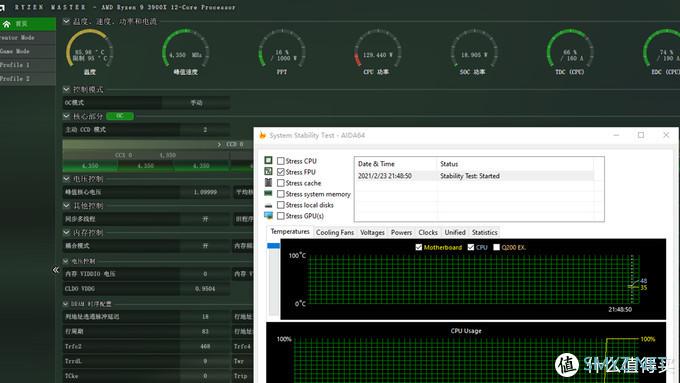Click the first green core speed bar 4,350
Image resolution: width=680 pixels, height=383 pixels.
pos(90,166)
